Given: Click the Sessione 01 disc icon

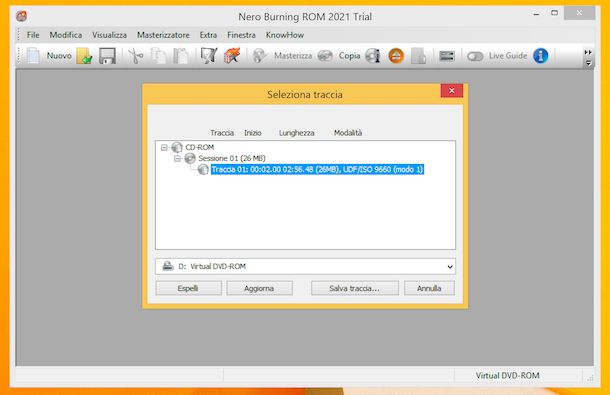Looking at the screenshot, I should coord(190,158).
